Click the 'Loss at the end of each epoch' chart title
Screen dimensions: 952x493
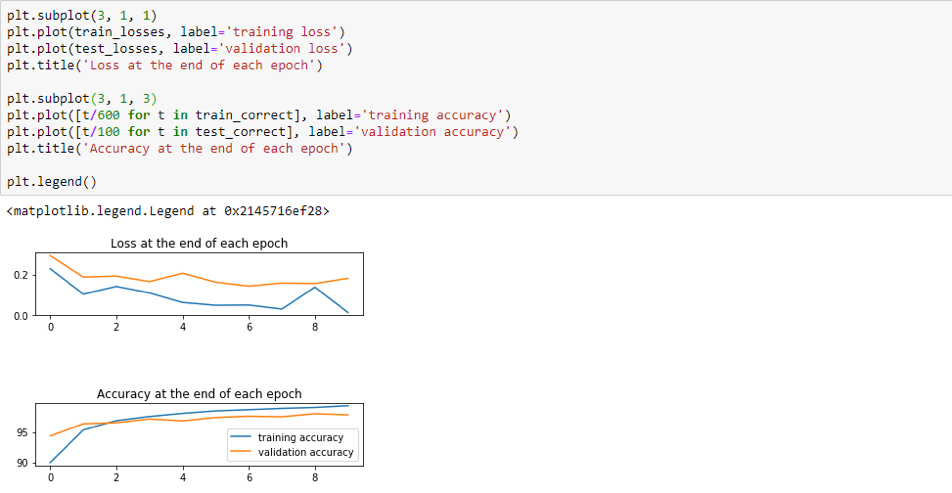click(x=199, y=243)
